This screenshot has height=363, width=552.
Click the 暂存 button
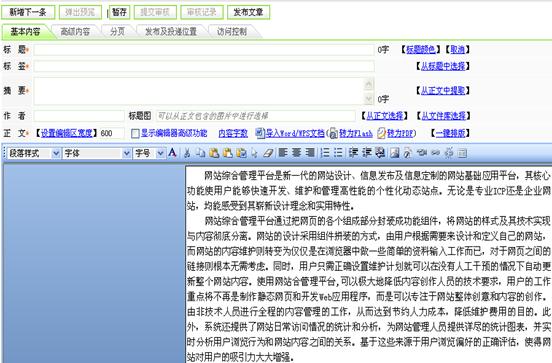pyautogui.click(x=119, y=12)
